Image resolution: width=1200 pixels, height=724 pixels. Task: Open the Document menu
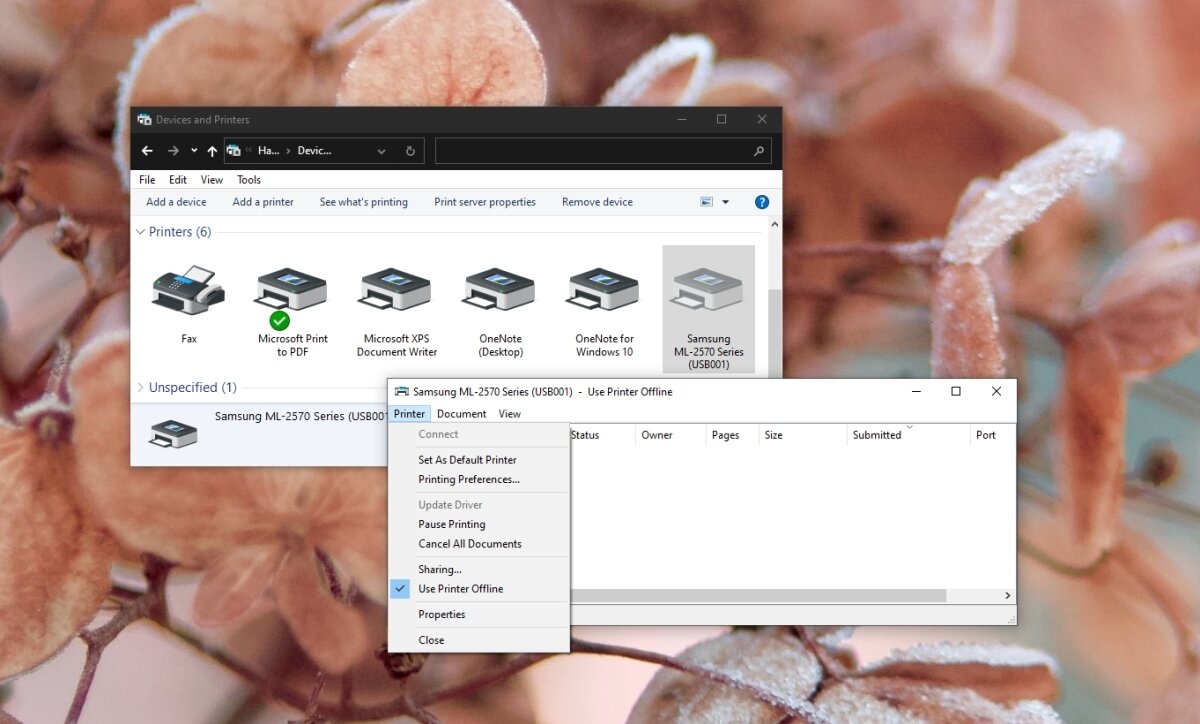(461, 413)
